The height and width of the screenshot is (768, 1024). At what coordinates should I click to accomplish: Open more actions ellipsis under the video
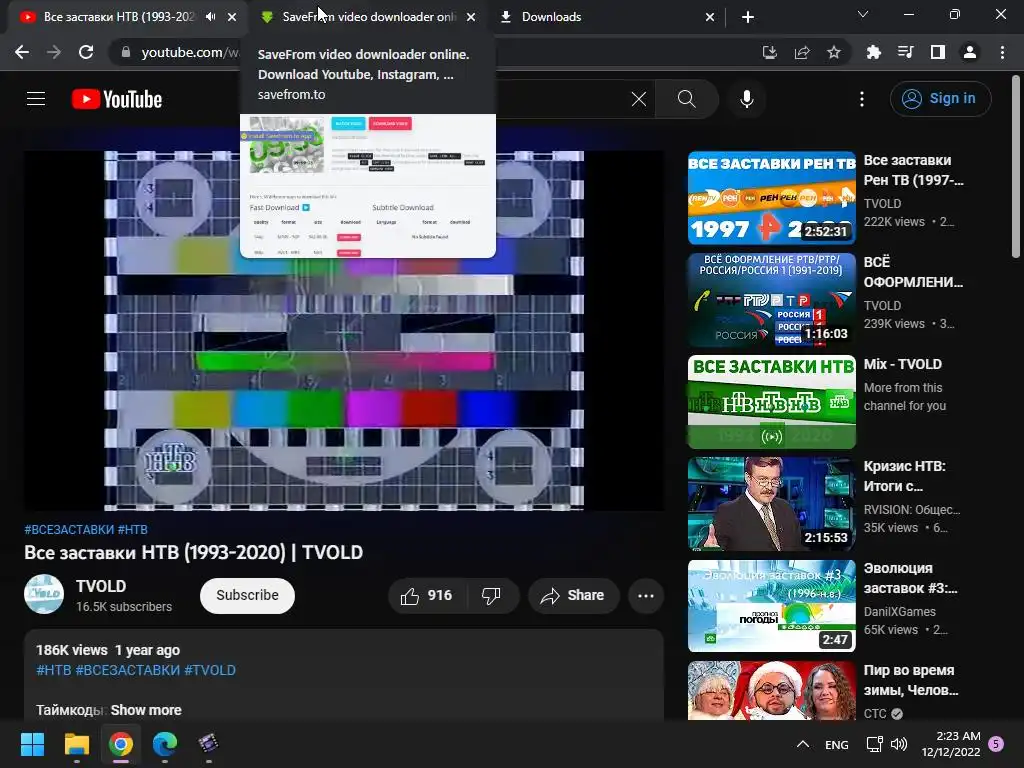[x=646, y=596]
